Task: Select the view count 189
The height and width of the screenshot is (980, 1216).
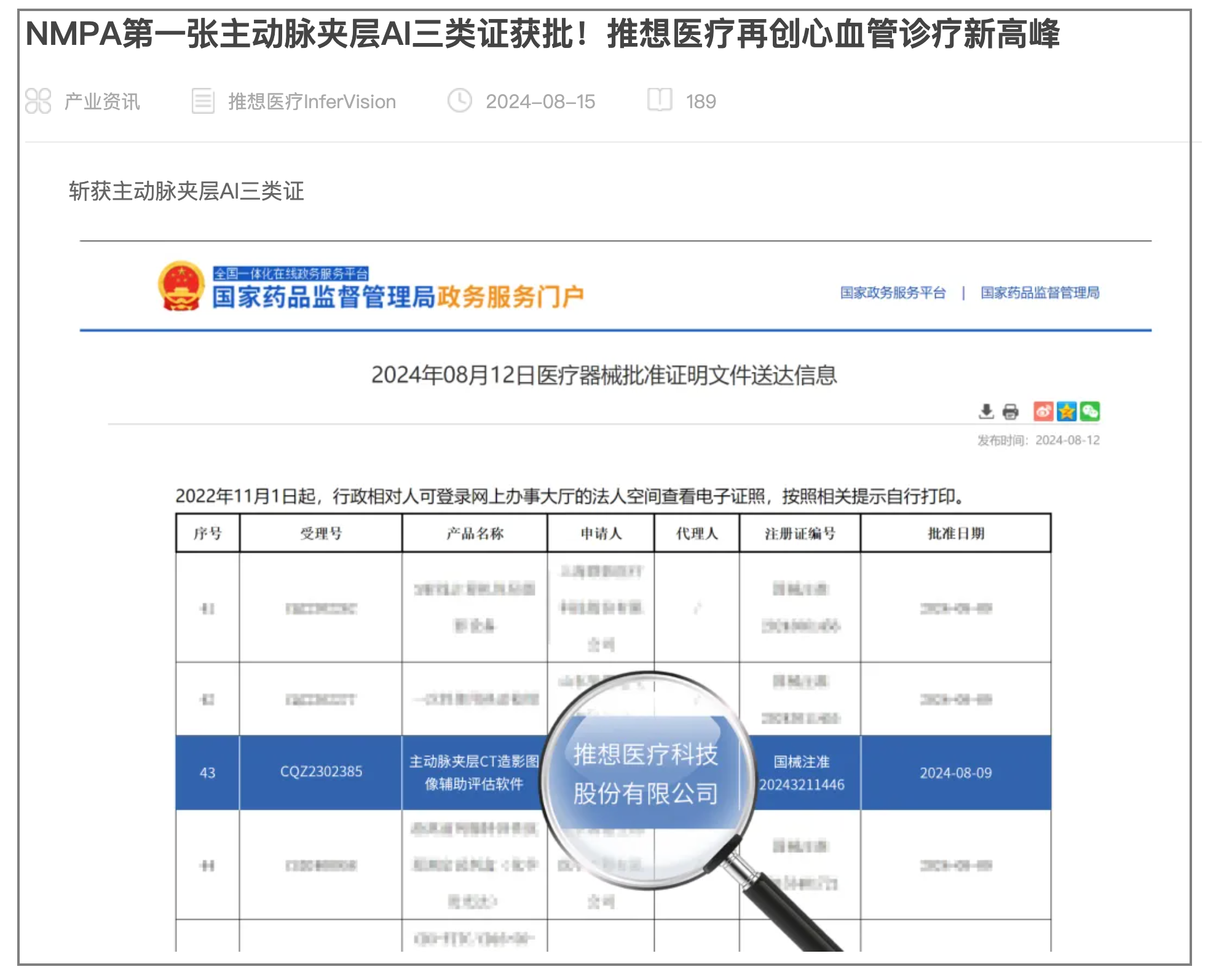Action: point(701,101)
